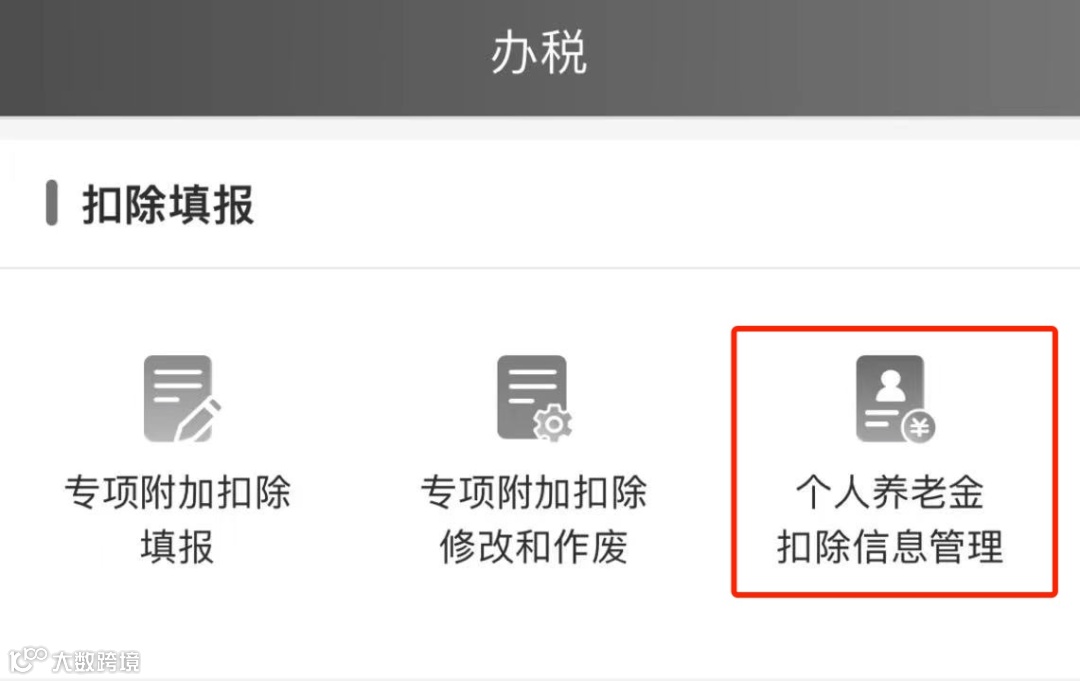1080x681 pixels.
Task: Select the 扣除填报 section heading
Action: 168,205
